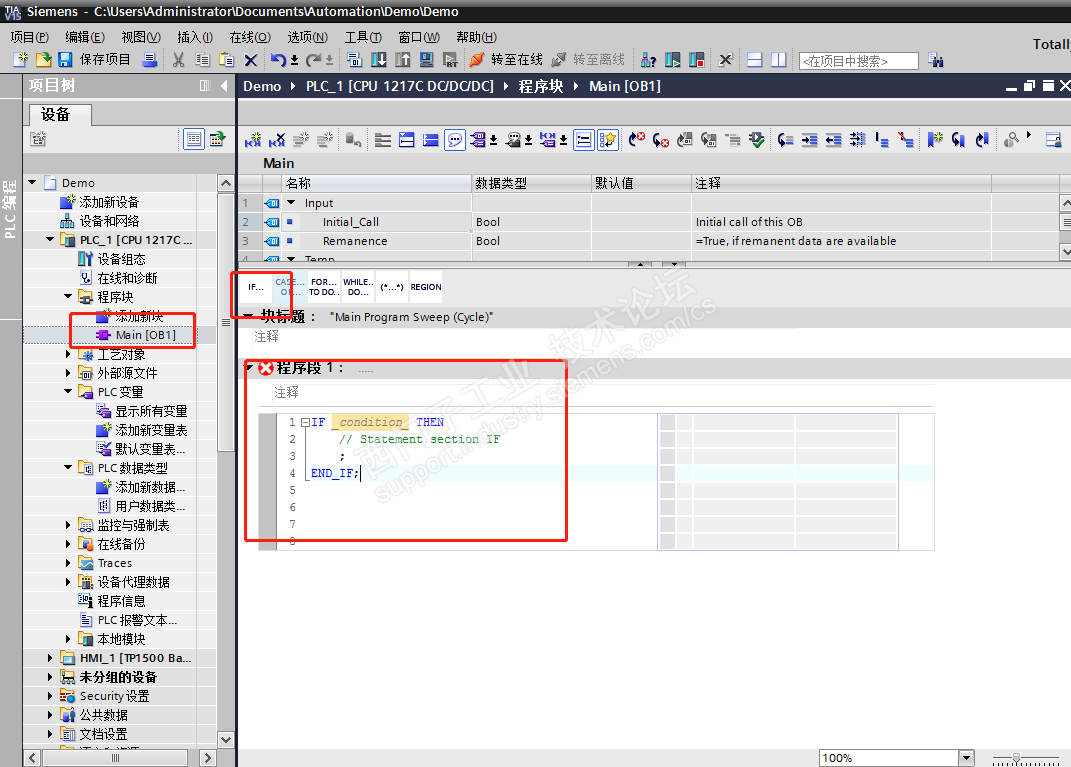The height and width of the screenshot is (767, 1071).
Task: Click the new project icon in main toolbar
Action: [20, 59]
